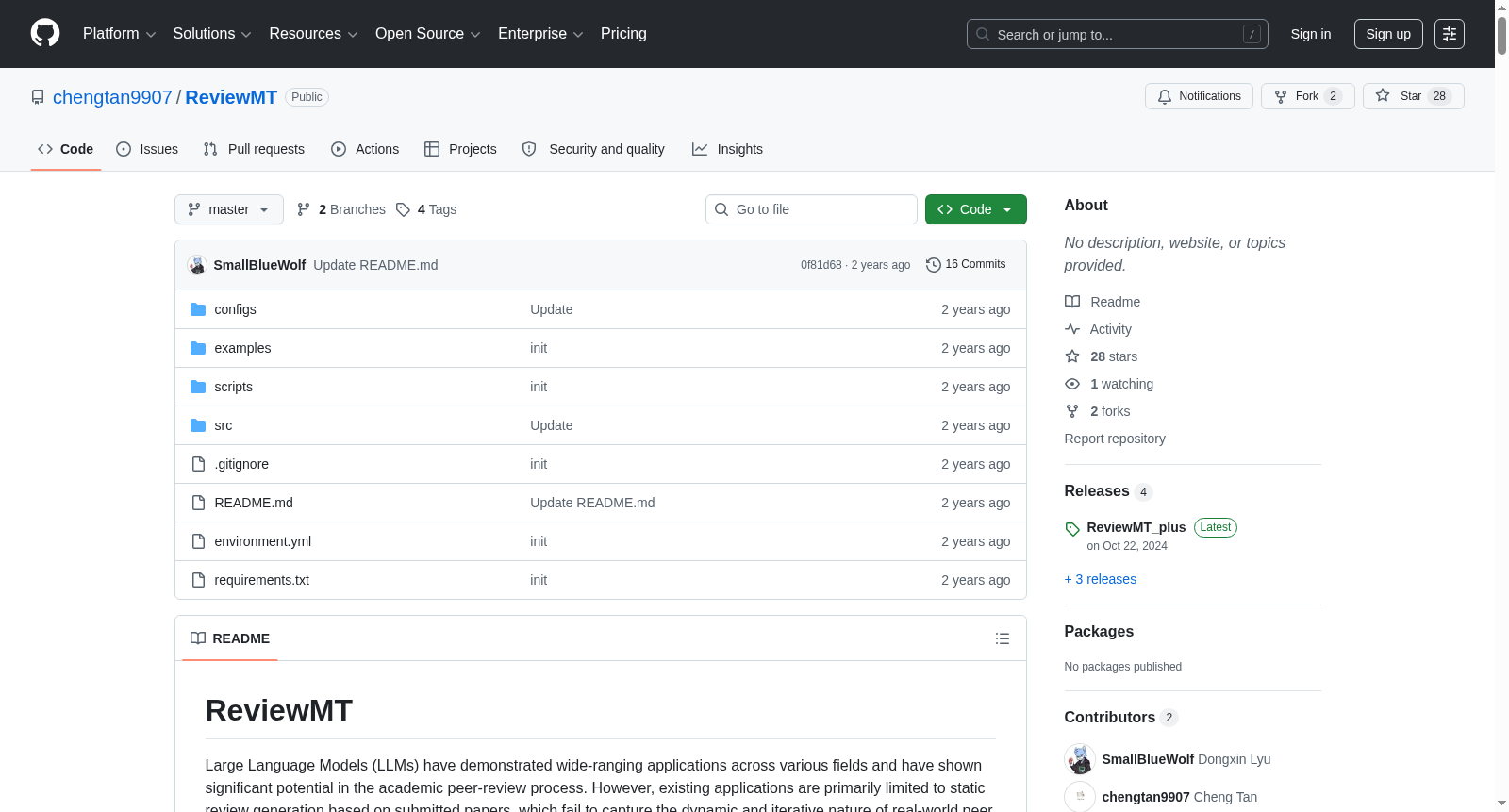Open the src folder icon
Image resolution: width=1509 pixels, height=812 pixels.
(x=198, y=425)
